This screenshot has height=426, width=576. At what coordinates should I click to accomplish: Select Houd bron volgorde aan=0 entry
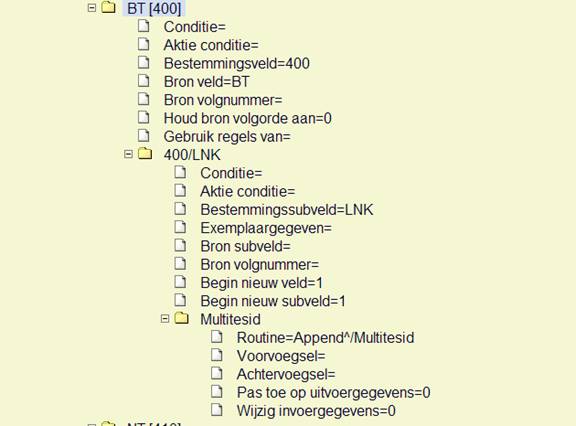248,119
